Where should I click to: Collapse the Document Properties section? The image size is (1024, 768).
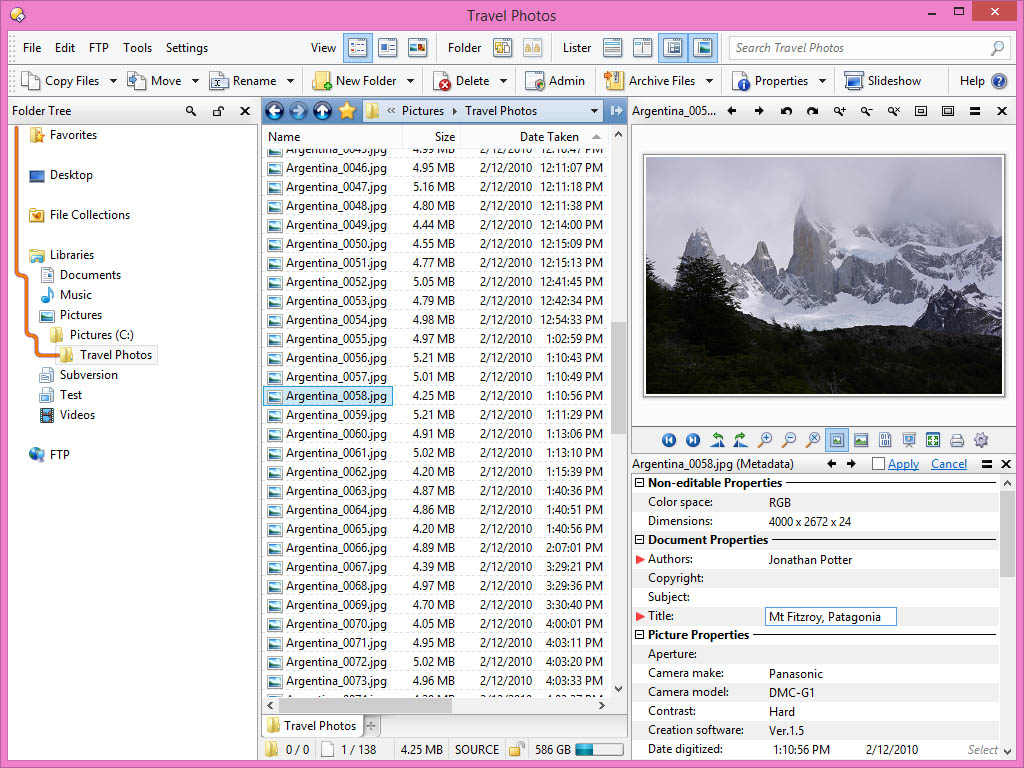pos(640,540)
